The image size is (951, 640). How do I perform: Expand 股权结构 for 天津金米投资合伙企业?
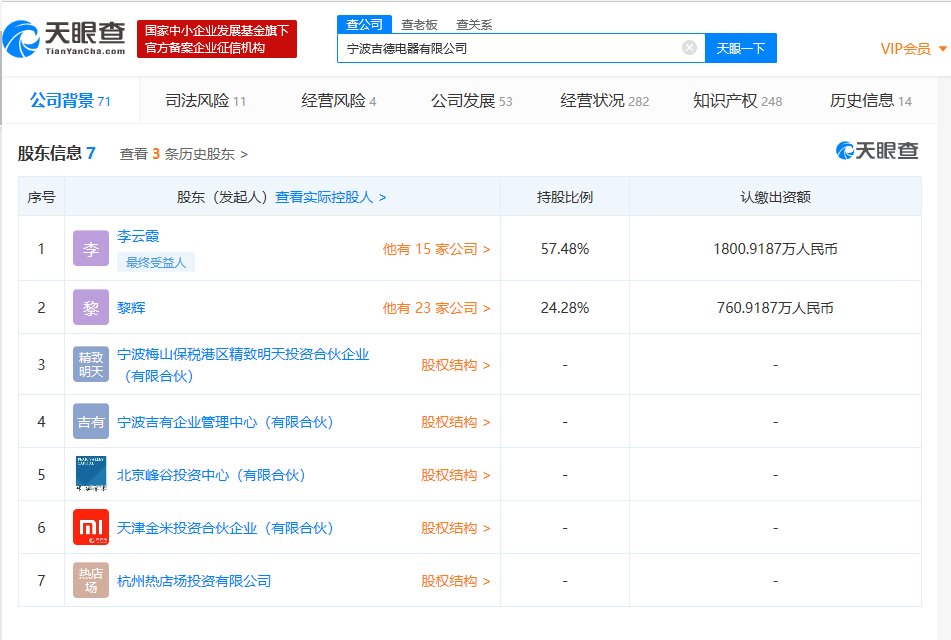pos(456,528)
